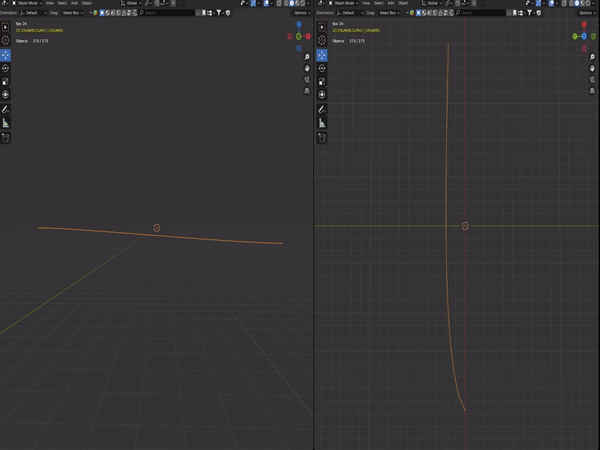Select the Measure tool in right viewport
The height and width of the screenshot is (450, 600).
coord(322,123)
